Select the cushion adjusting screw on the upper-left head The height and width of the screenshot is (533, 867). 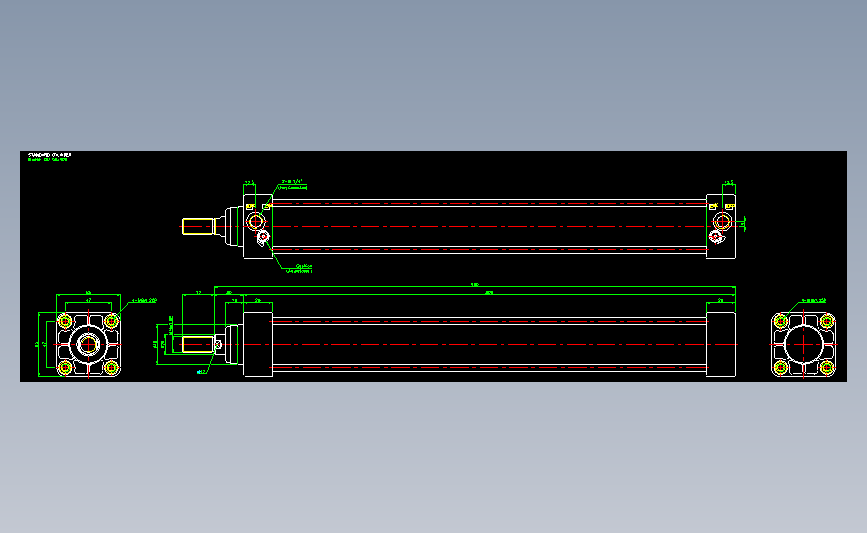pyautogui.click(x=263, y=238)
